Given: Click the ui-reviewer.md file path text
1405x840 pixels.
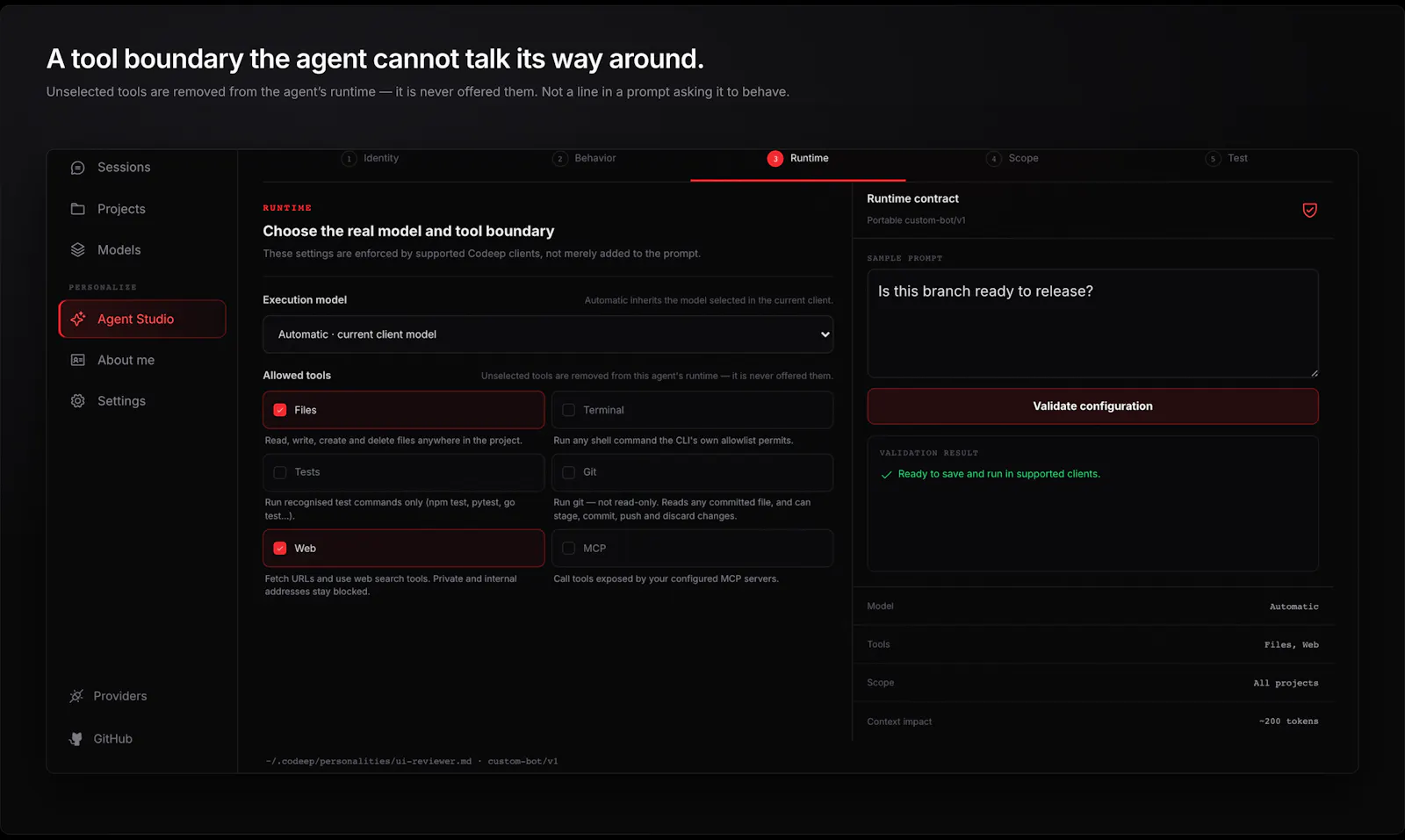Looking at the screenshot, I should [368, 761].
